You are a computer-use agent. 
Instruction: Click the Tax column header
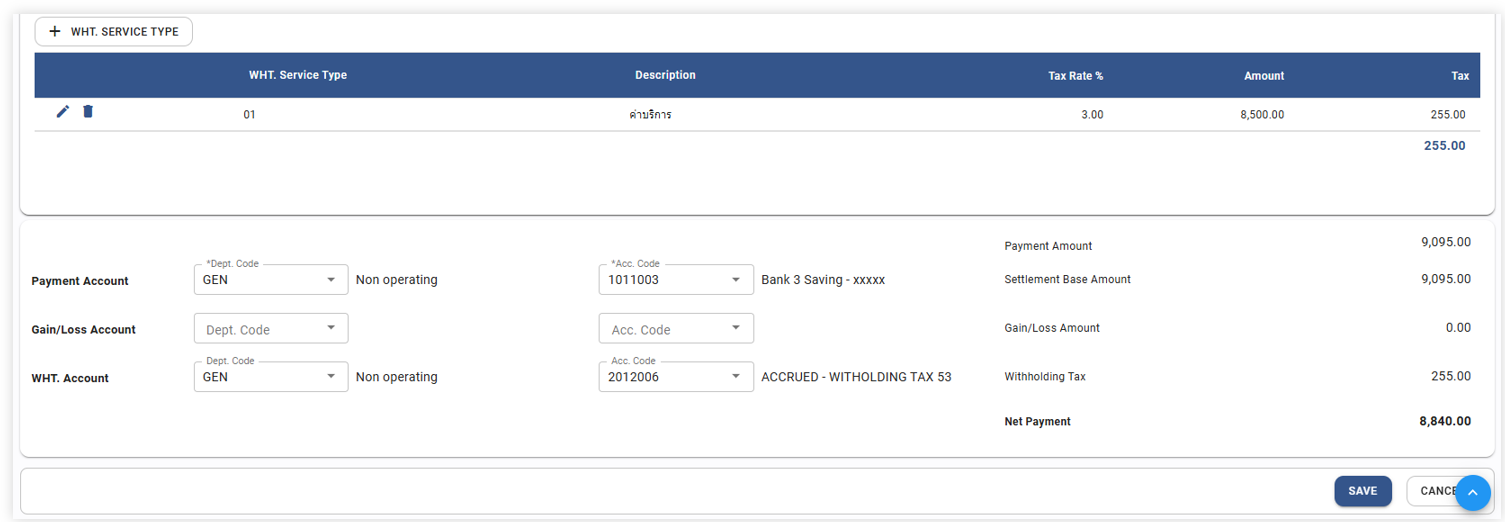coord(1460,76)
